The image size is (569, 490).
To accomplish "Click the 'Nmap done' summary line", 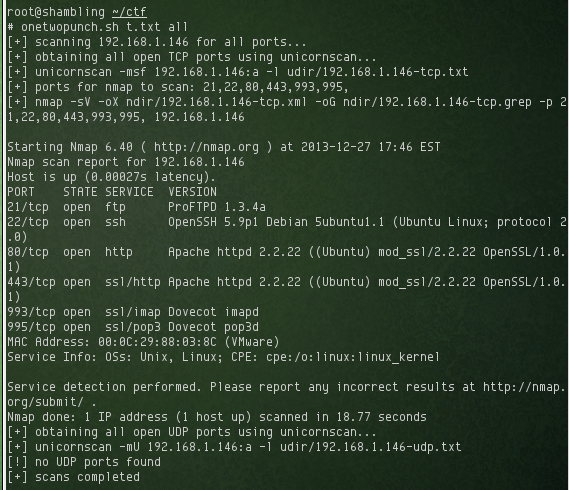I will 217,417.
